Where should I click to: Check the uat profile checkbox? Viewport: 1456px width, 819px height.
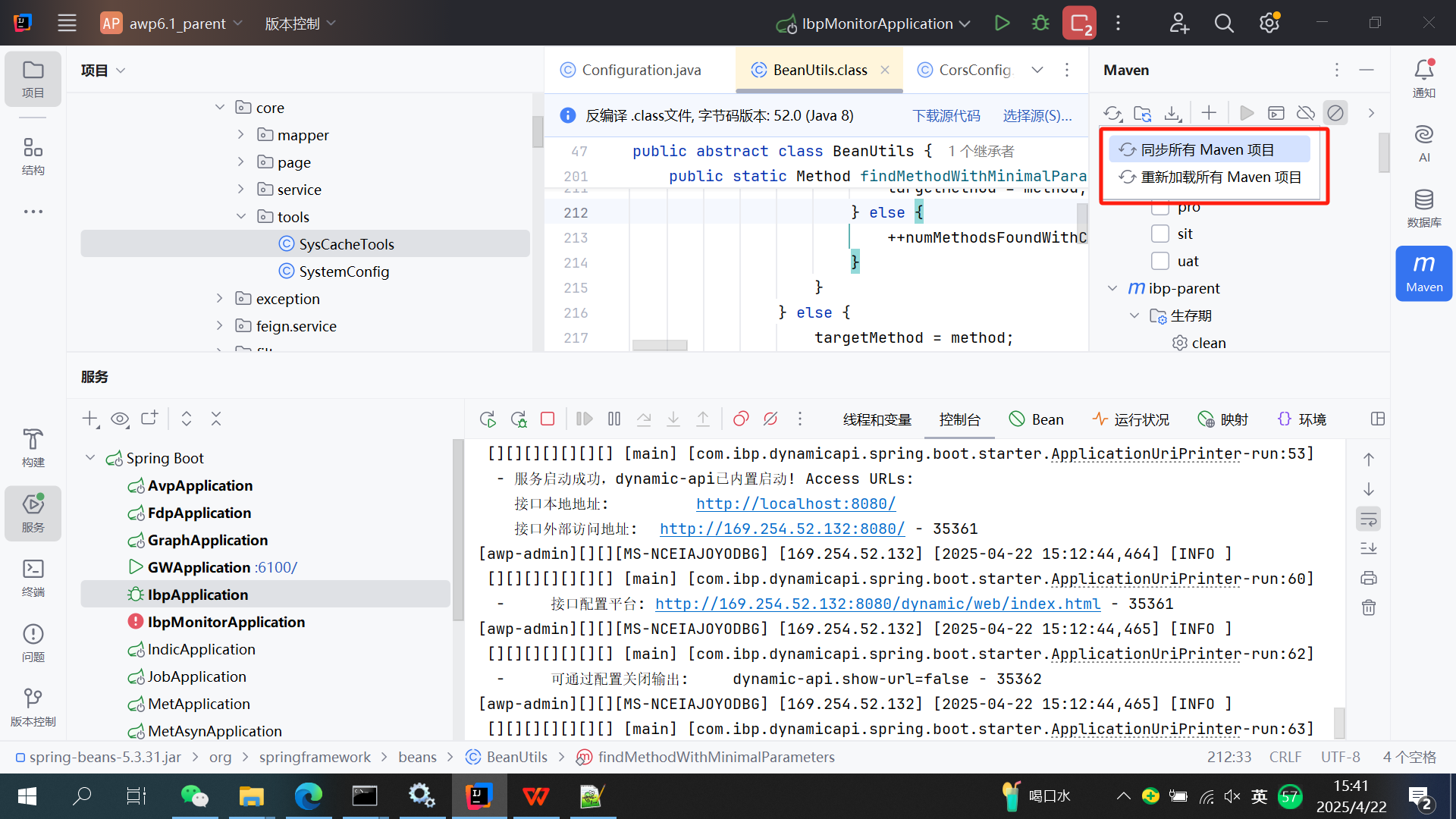[x=1159, y=261]
